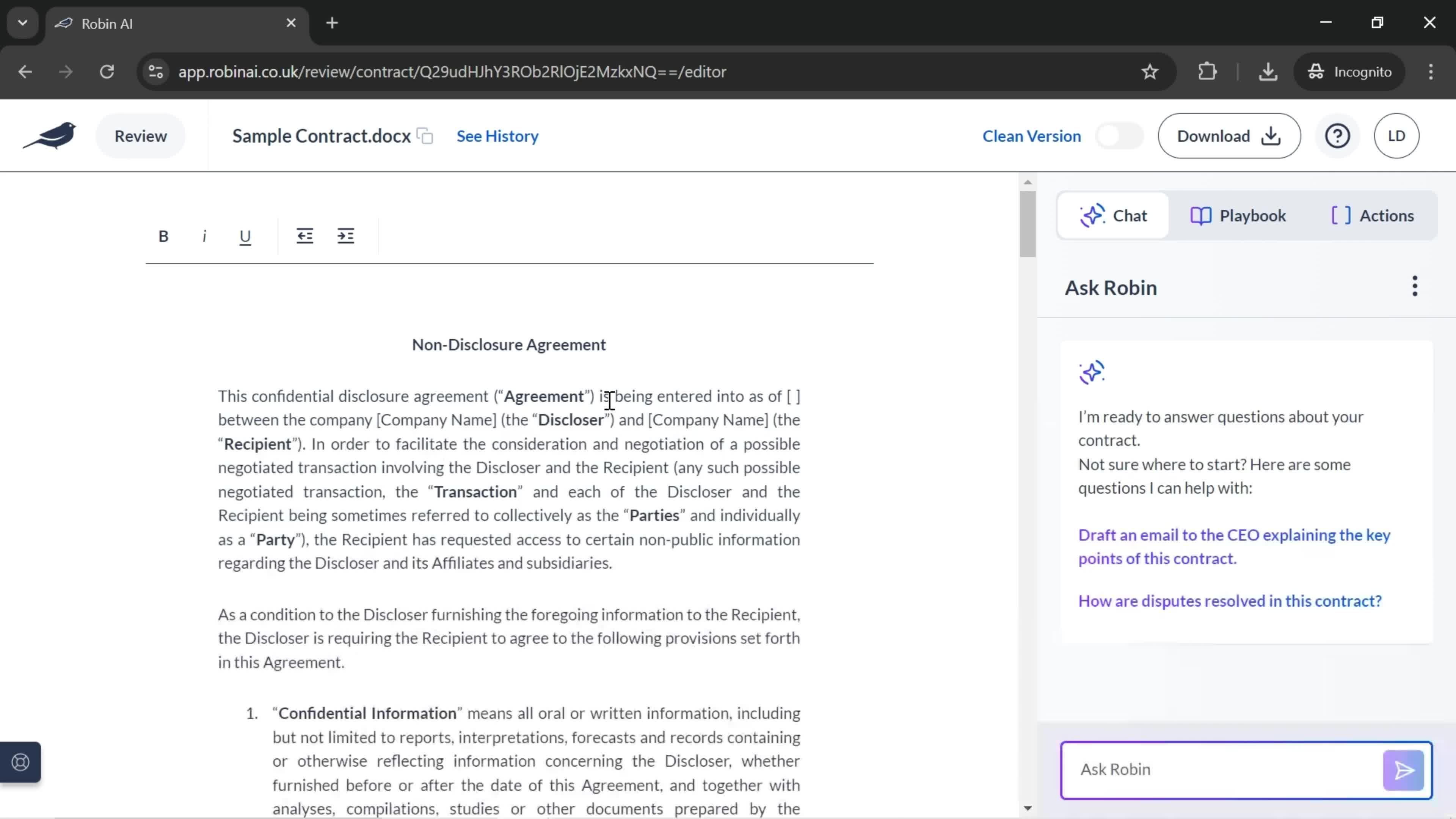Screen dimensions: 1456x819
Task: Click the increase indent icon
Action: tap(346, 236)
